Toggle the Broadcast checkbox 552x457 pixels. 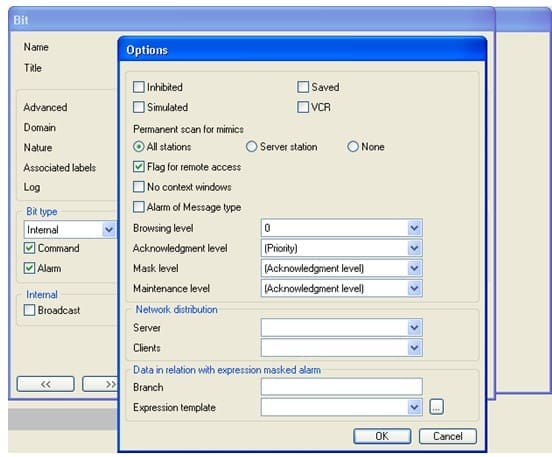coord(29,310)
